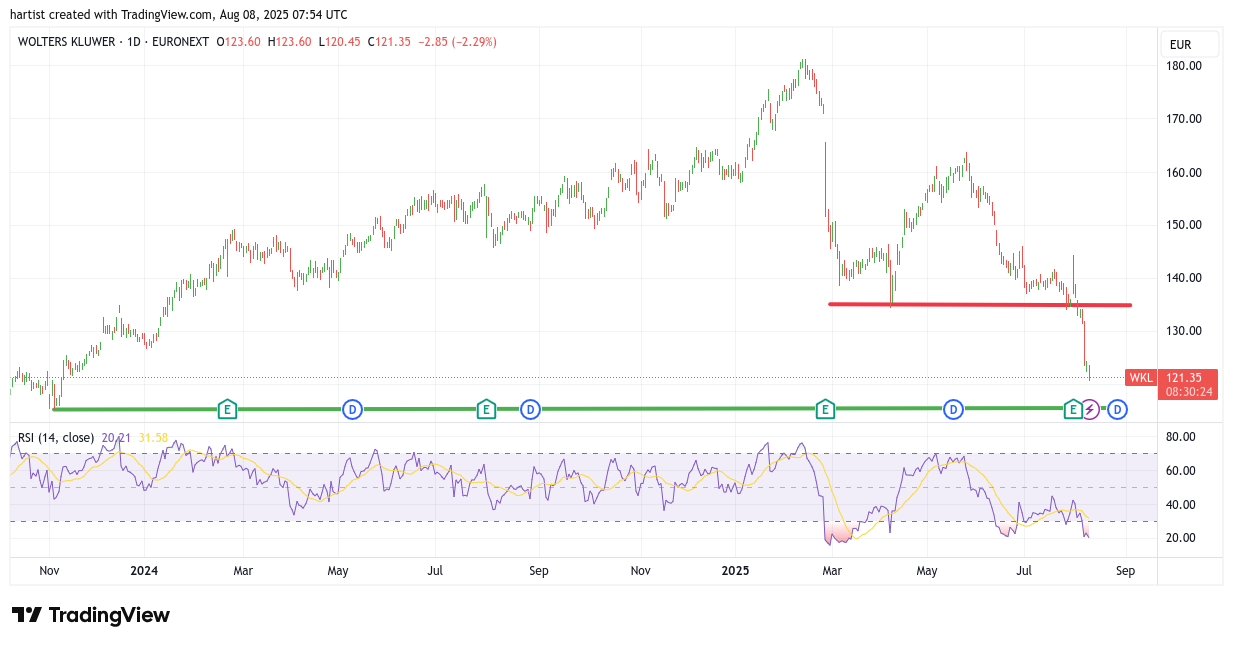Open the dividend marker from May 2025
This screenshot has width=1233, height=645.
954,409
